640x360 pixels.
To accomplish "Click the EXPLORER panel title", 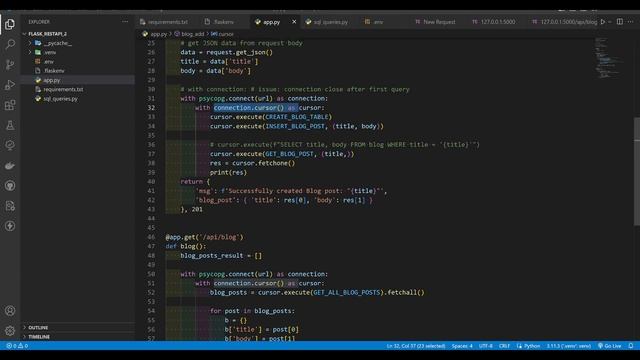I will coord(39,22).
